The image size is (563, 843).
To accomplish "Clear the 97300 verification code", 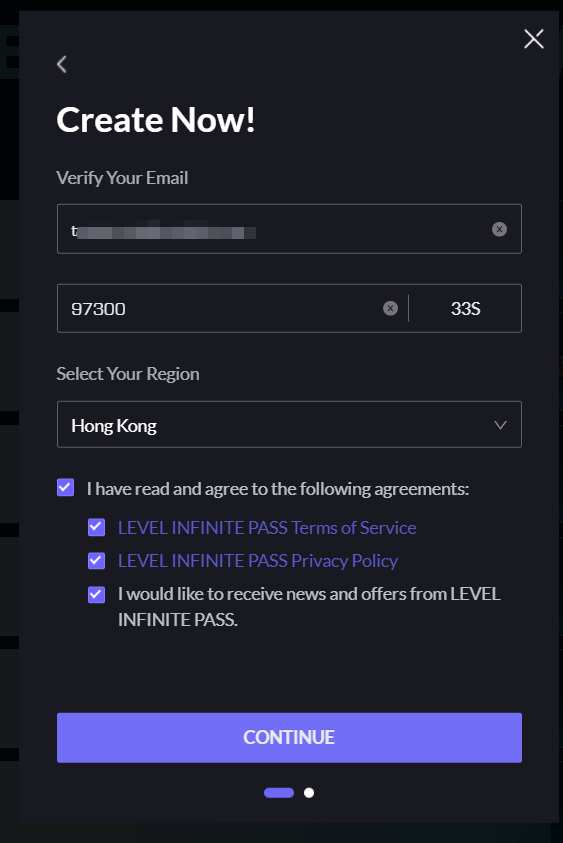I will coord(390,309).
